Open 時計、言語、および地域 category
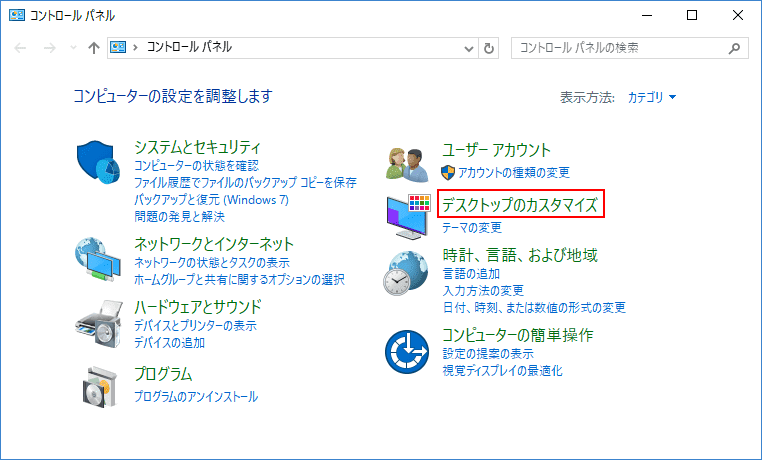 pyautogui.click(x=520, y=255)
